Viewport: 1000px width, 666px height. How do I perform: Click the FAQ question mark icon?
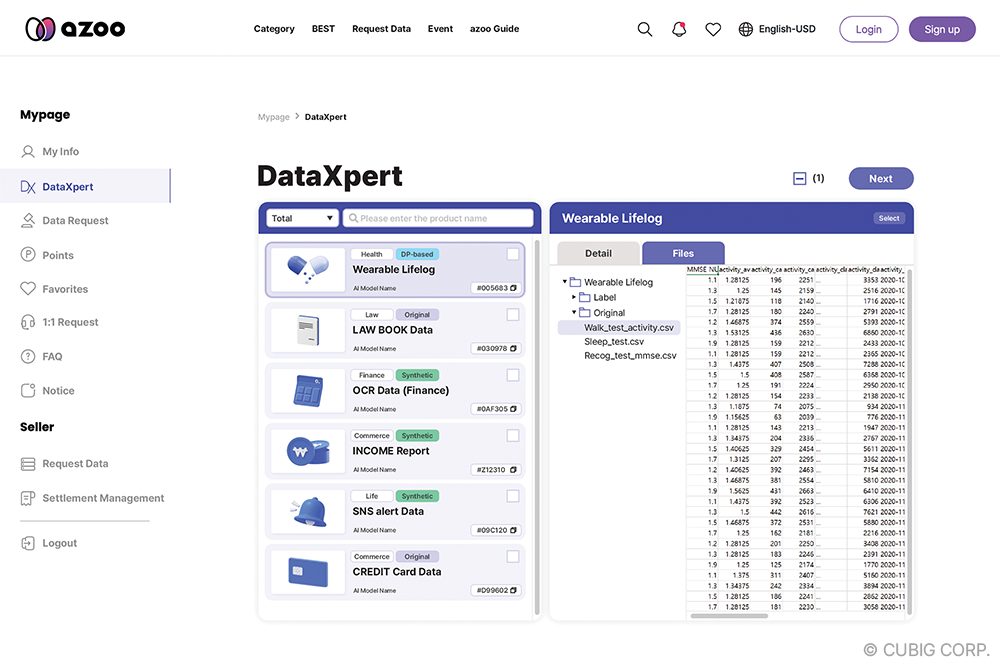click(28, 356)
